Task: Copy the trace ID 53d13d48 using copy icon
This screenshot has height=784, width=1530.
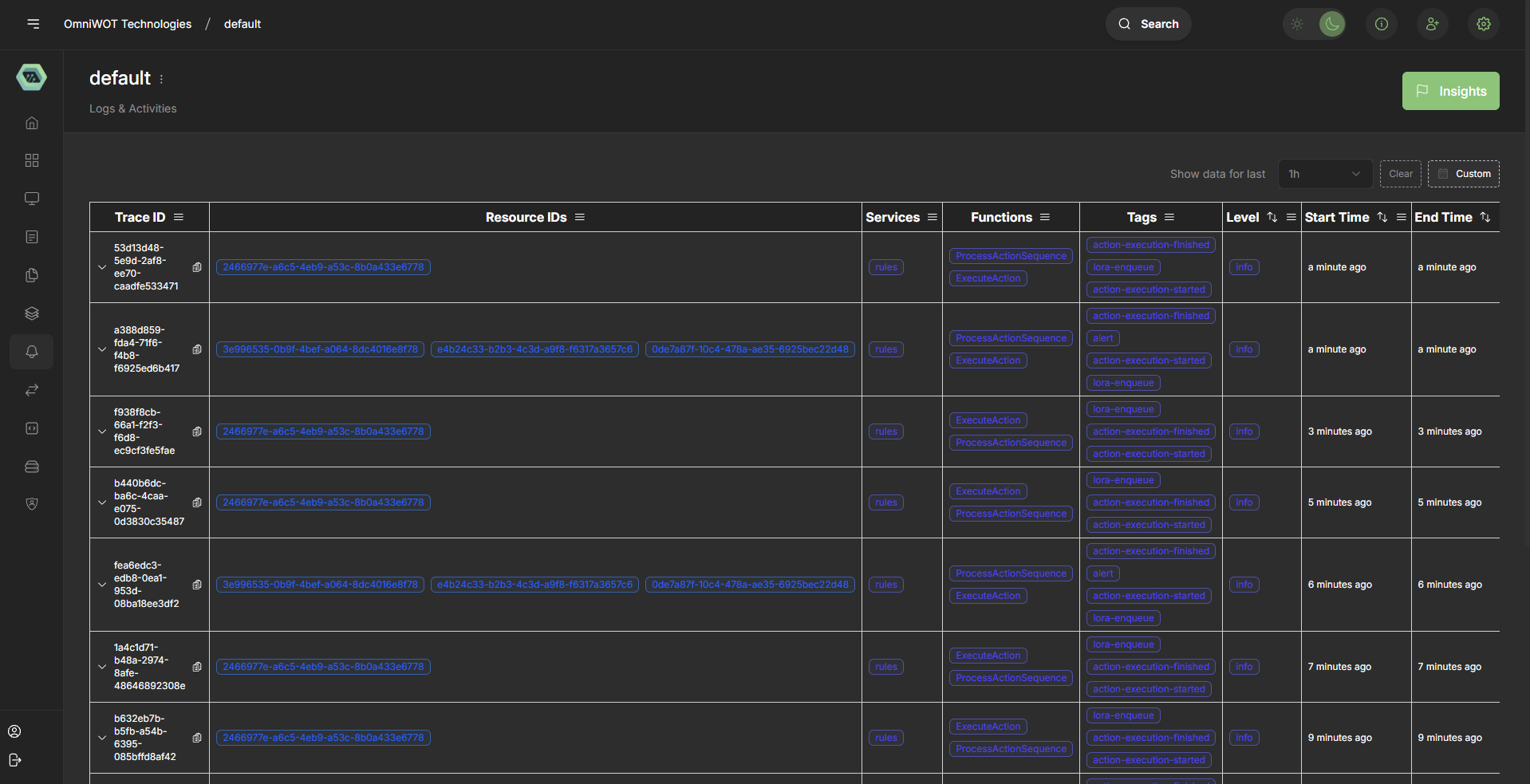Action: pyautogui.click(x=197, y=268)
